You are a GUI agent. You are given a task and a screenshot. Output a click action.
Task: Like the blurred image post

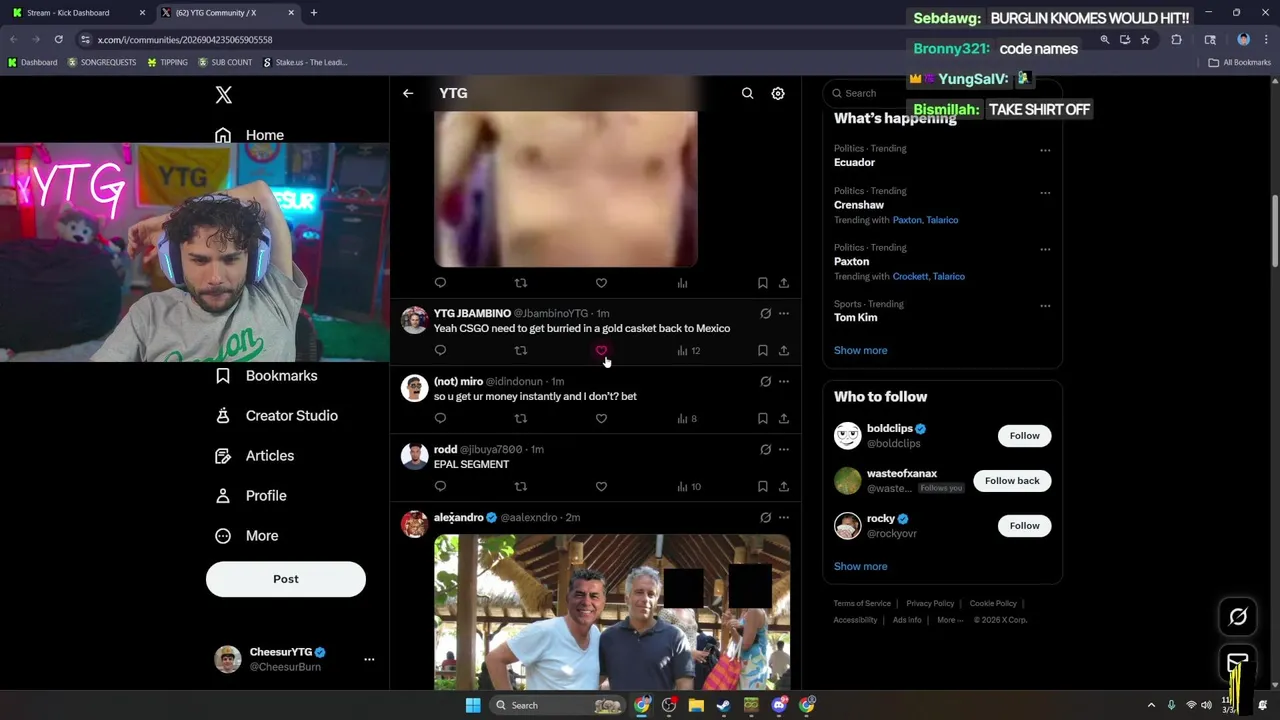pyautogui.click(x=601, y=283)
